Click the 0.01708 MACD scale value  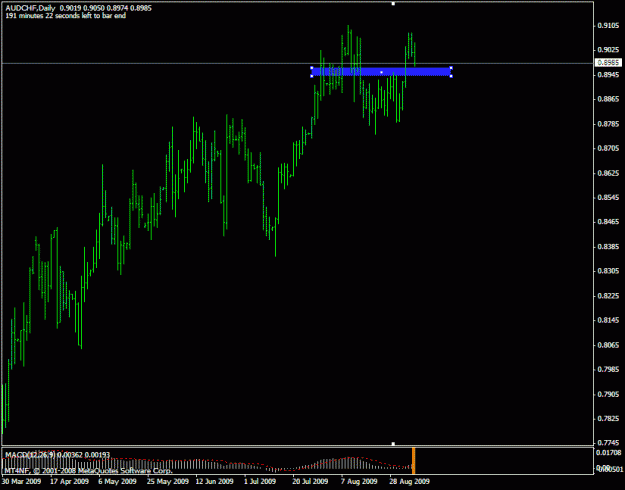pos(609,453)
